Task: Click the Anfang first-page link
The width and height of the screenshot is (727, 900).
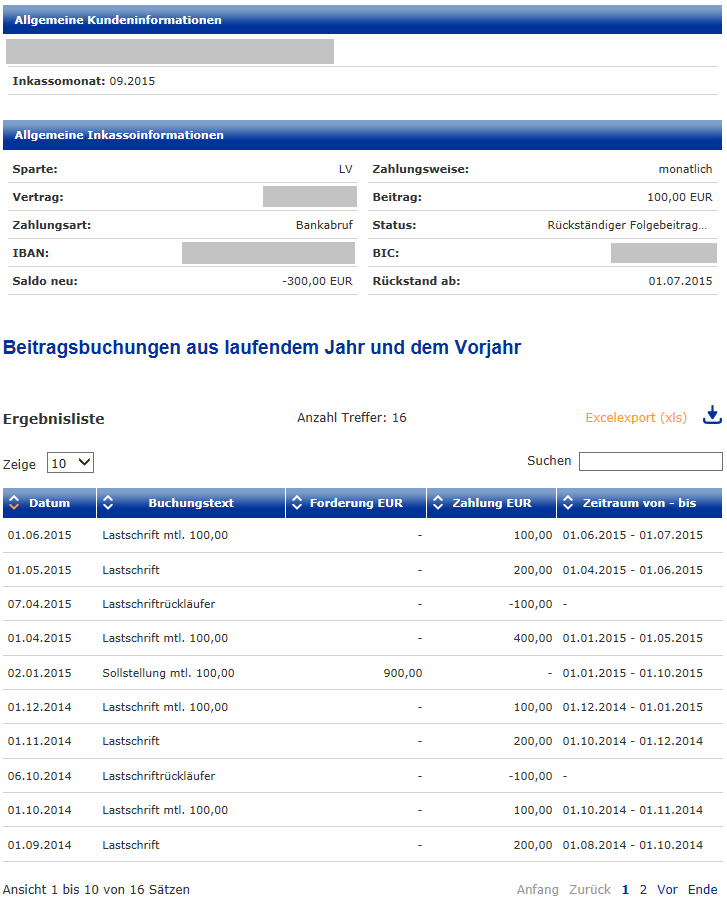Action: point(537,889)
